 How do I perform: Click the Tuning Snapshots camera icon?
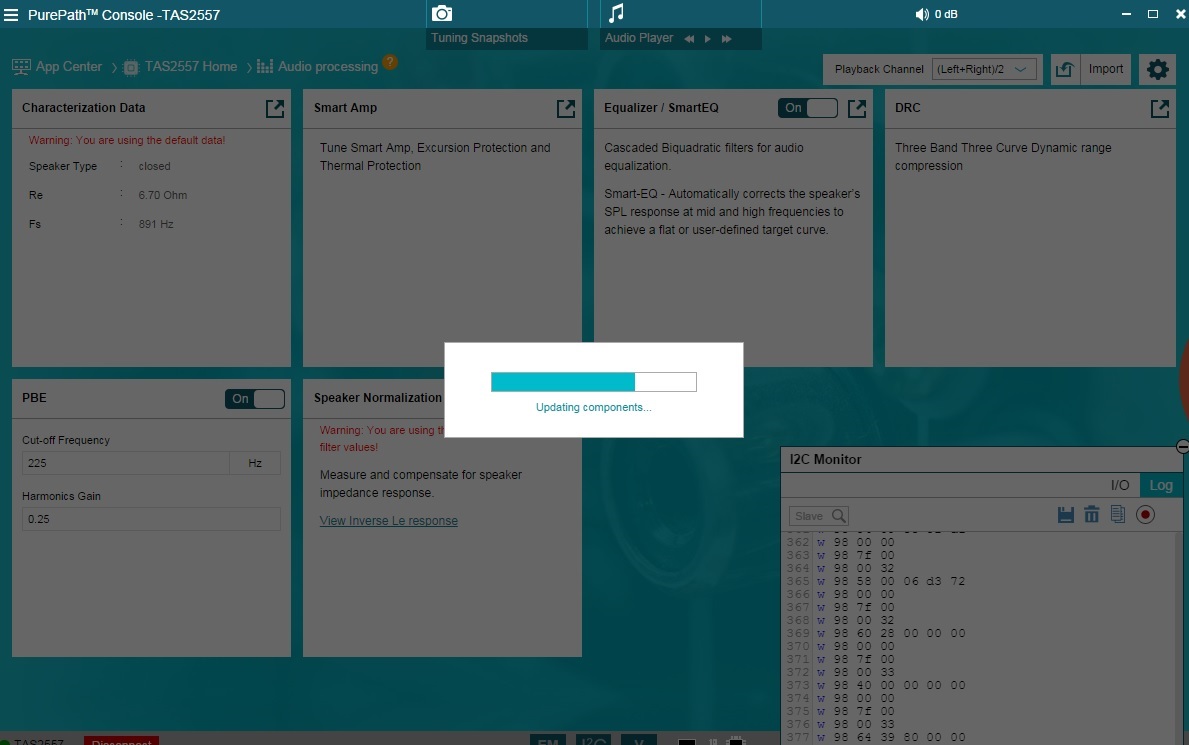[441, 14]
